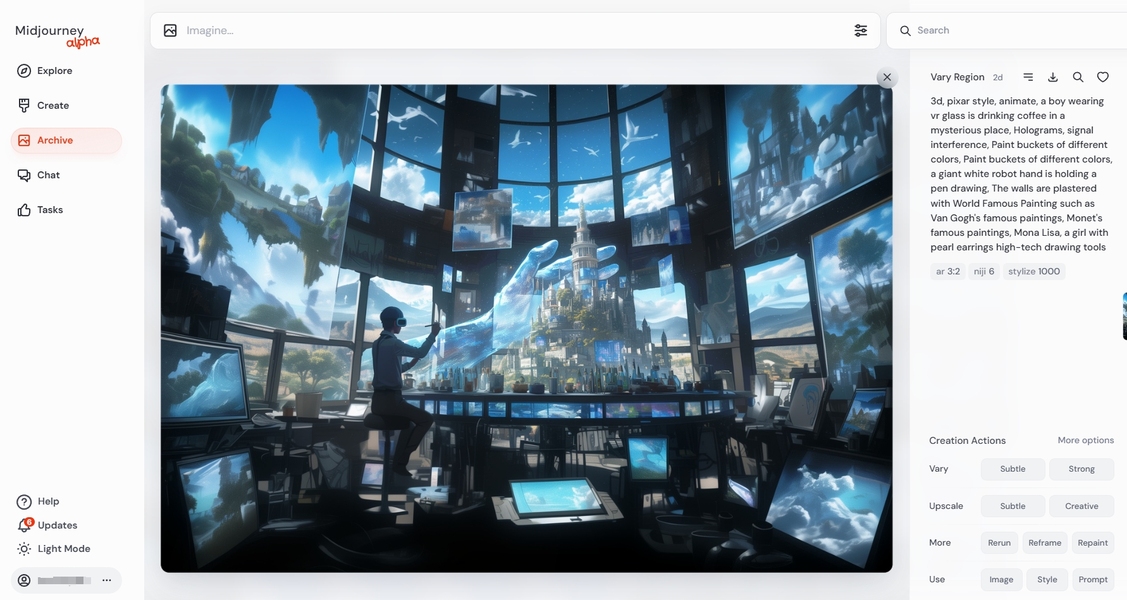The image size is (1127, 600).
Task: Click the 'stylize 1000' parameter tag
Action: tap(1034, 272)
